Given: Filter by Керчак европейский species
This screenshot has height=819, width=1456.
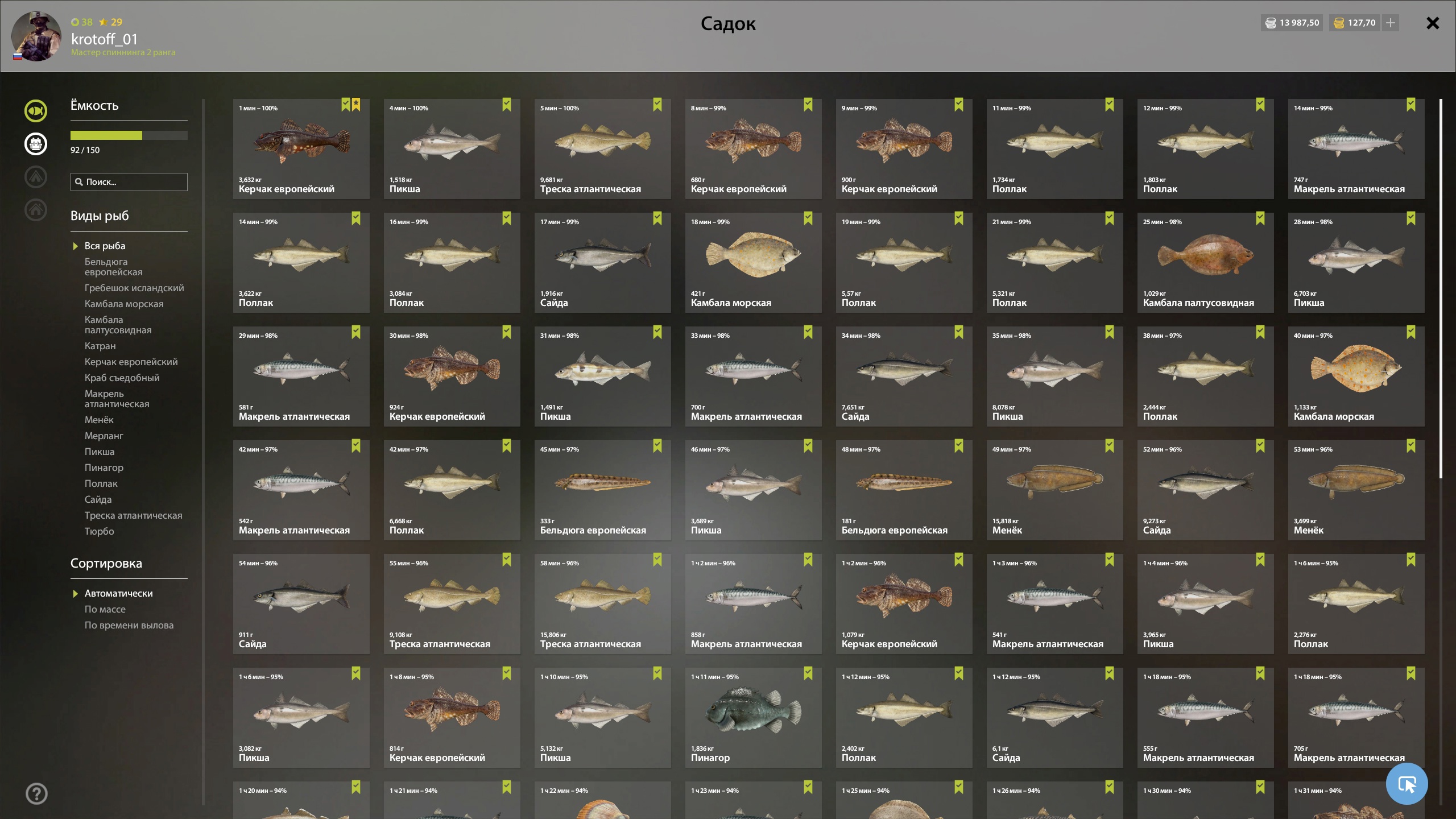Looking at the screenshot, I should (131, 362).
